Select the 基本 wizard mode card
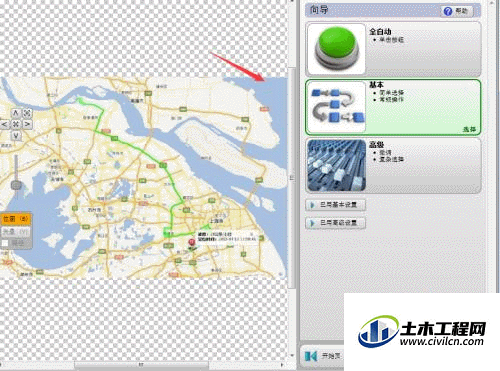This screenshot has height=371, width=500. click(393, 107)
